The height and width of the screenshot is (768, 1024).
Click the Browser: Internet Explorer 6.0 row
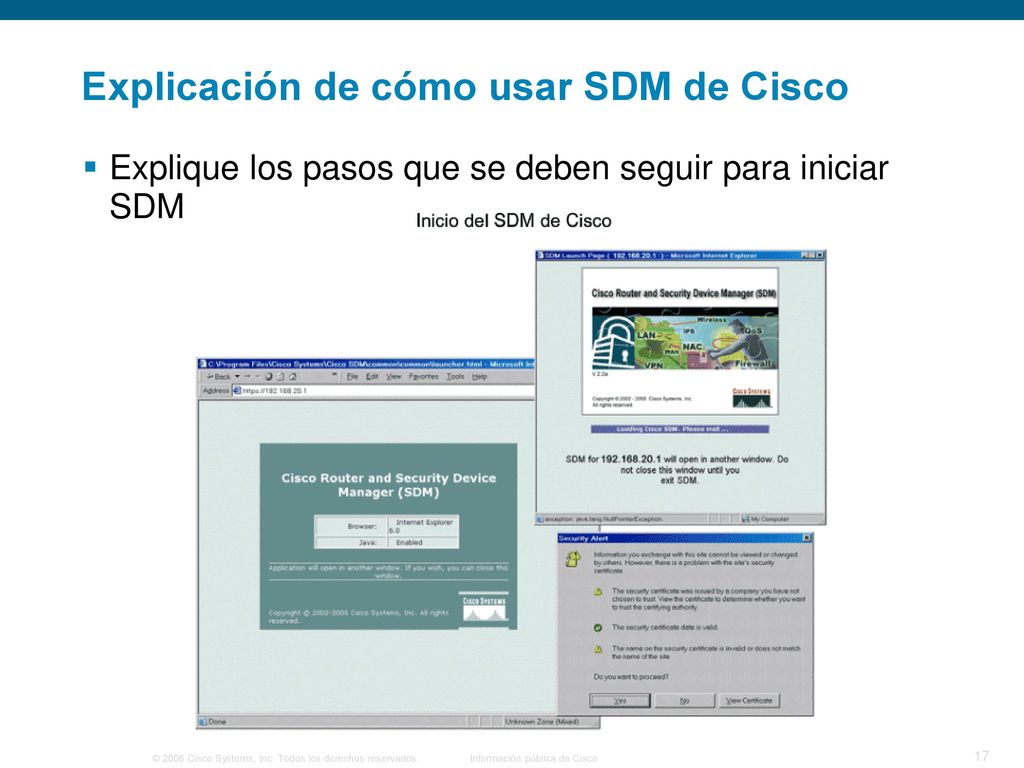click(x=387, y=526)
